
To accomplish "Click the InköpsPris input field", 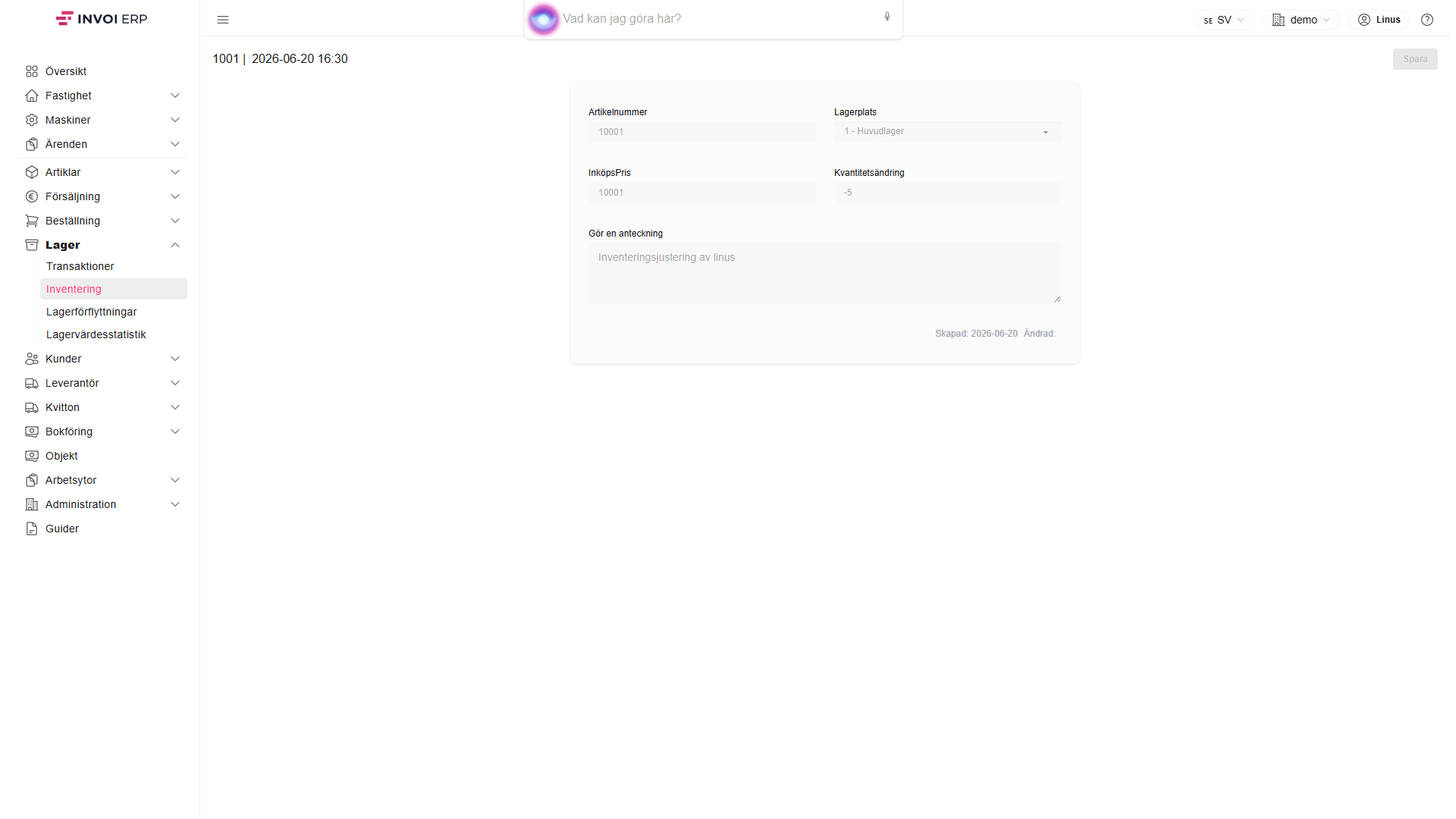I will pyautogui.click(x=701, y=193).
